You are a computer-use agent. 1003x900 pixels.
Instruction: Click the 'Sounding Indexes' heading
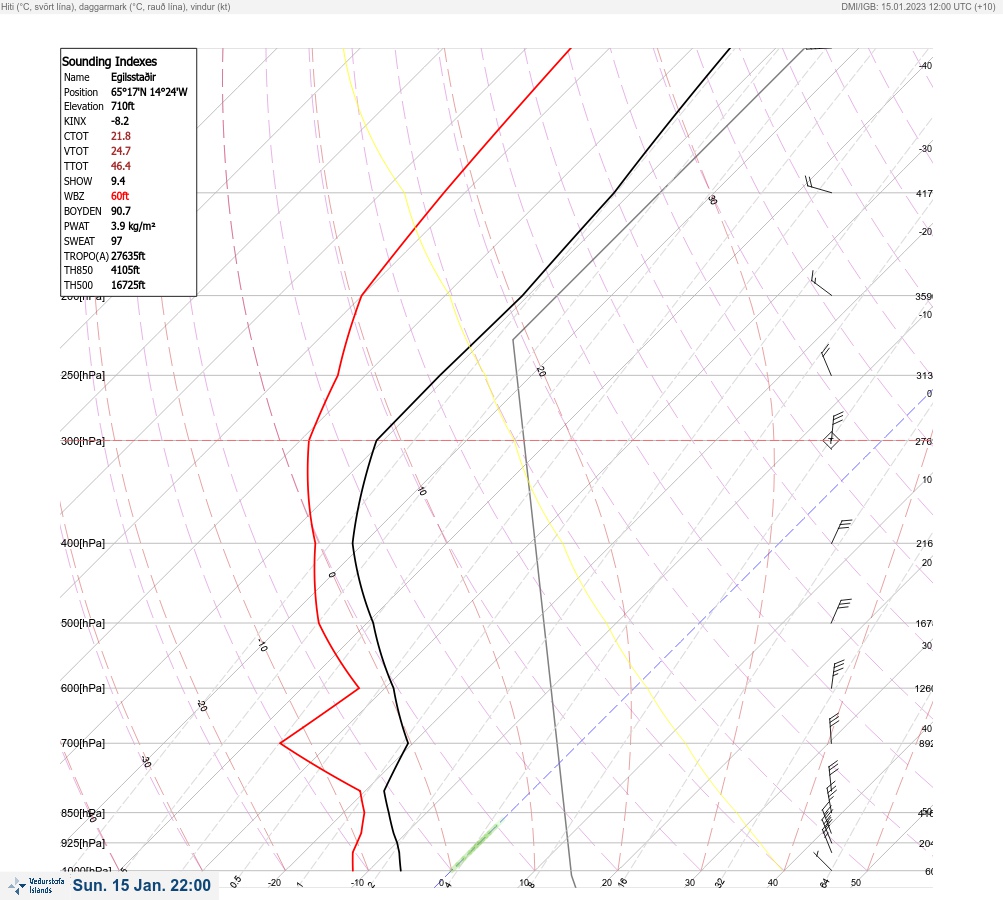(109, 61)
